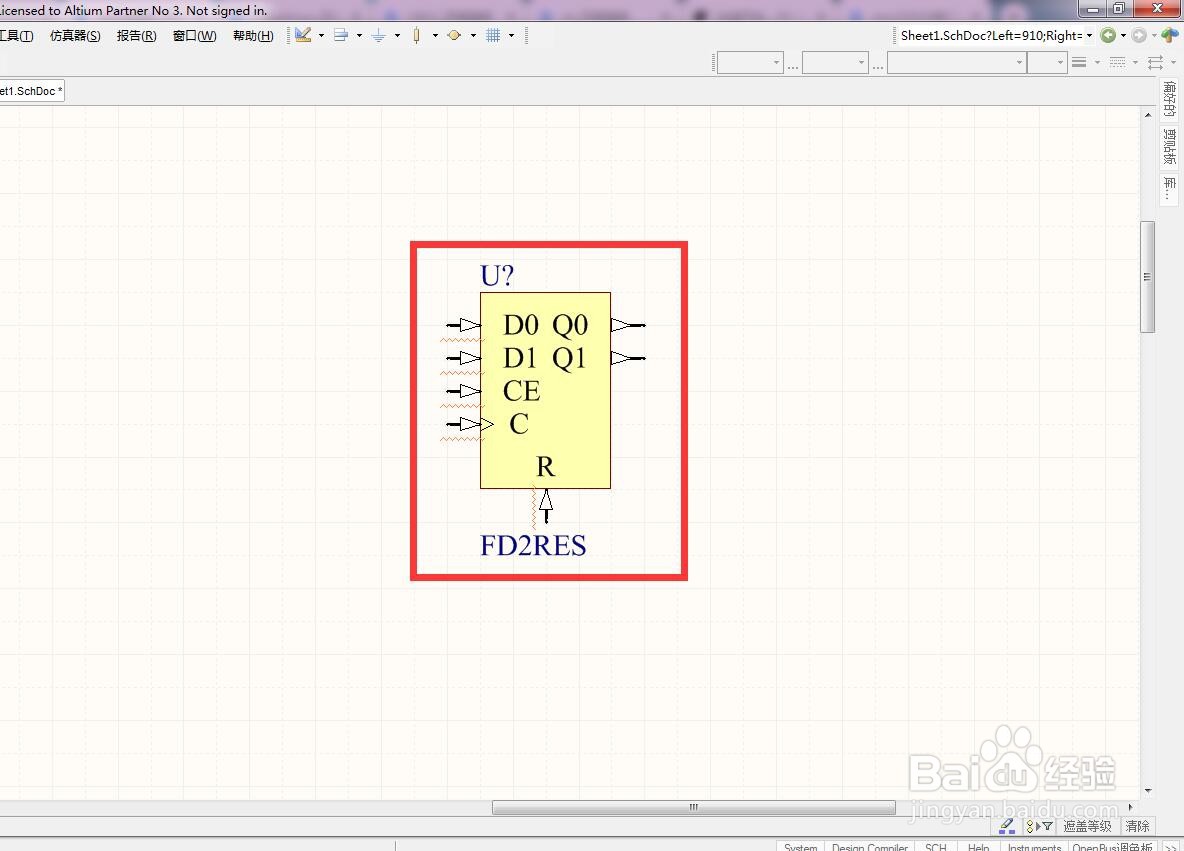Select the line weight icon
1184x851 pixels.
pos(1080,63)
